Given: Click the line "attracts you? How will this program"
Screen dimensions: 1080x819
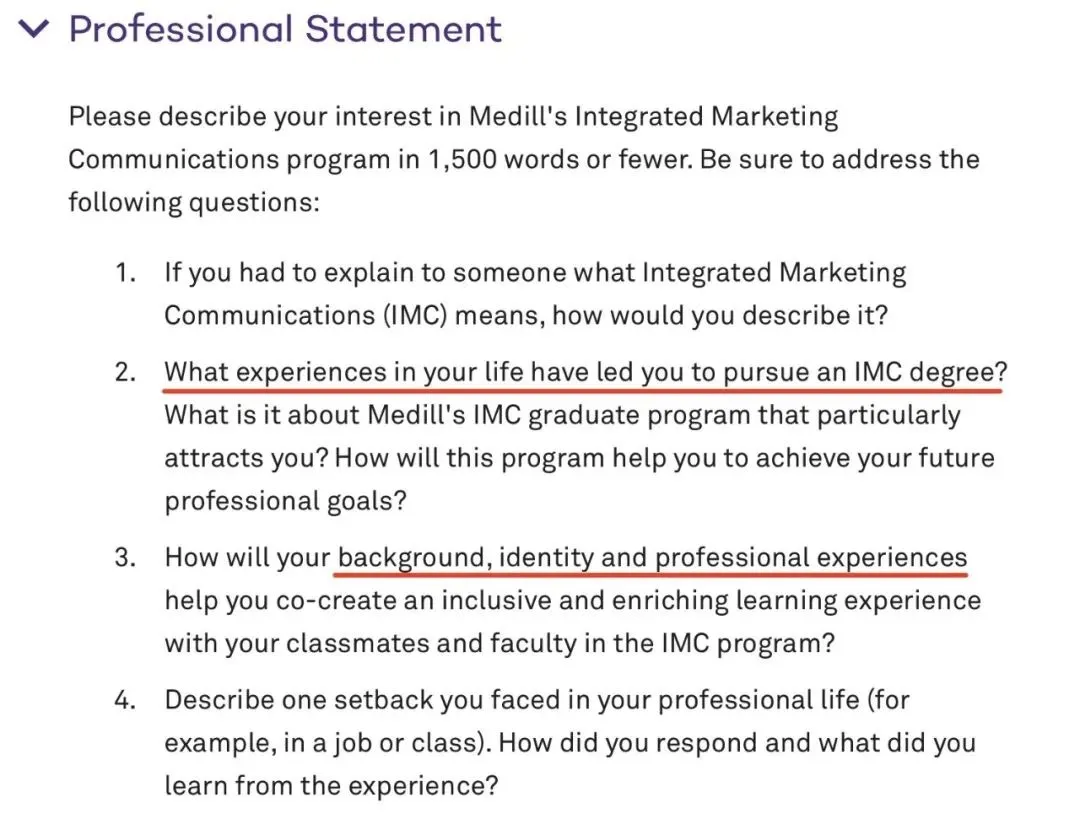Looking at the screenshot, I should click(580, 459).
